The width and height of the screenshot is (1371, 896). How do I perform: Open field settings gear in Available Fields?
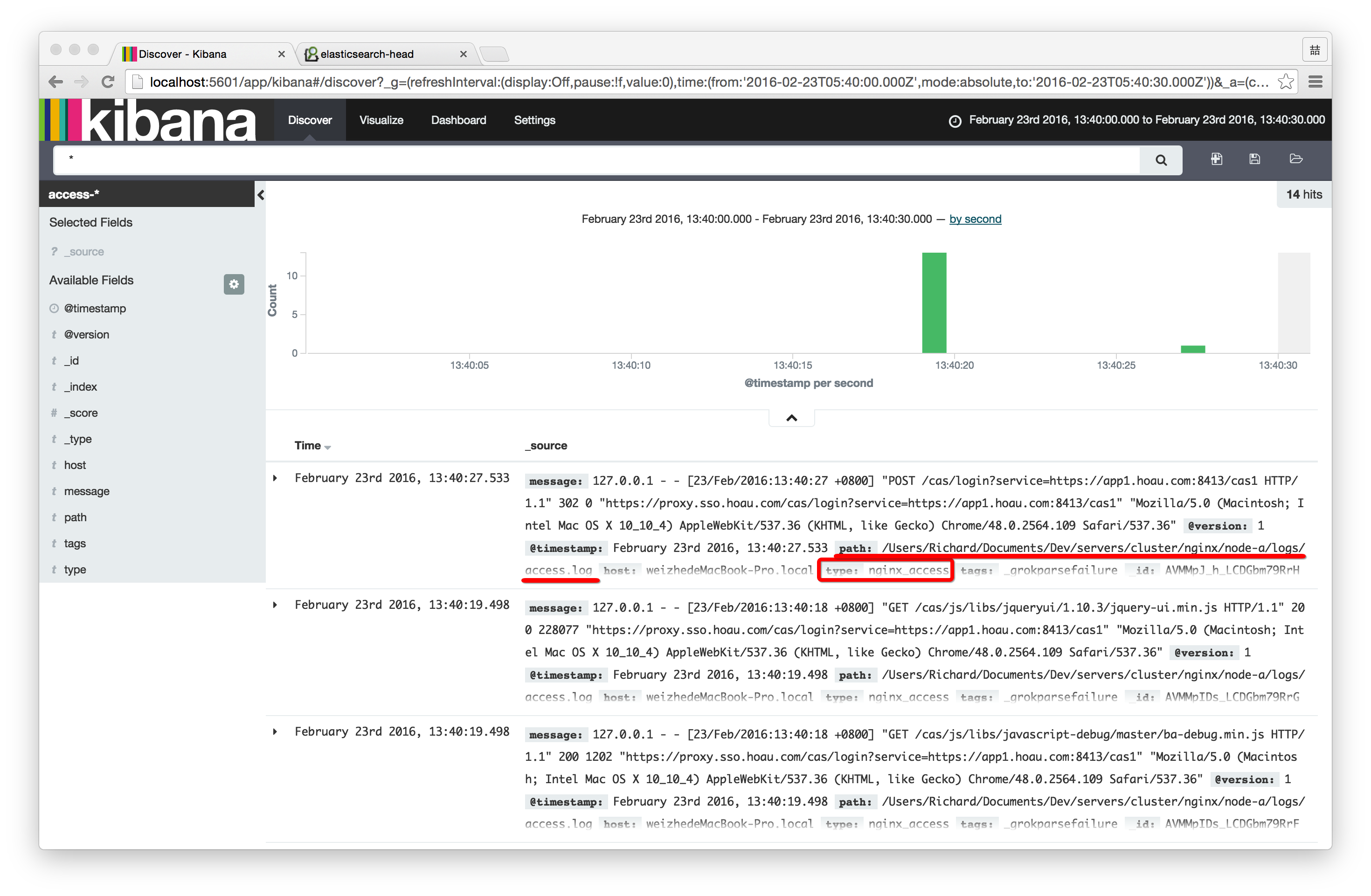(x=233, y=284)
